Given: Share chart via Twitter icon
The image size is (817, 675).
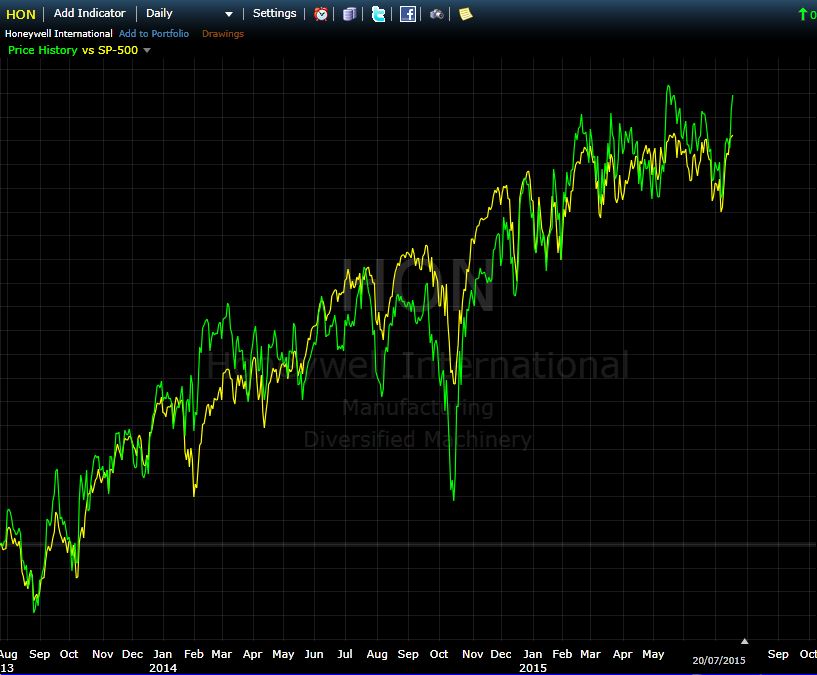Looking at the screenshot, I should point(378,14).
